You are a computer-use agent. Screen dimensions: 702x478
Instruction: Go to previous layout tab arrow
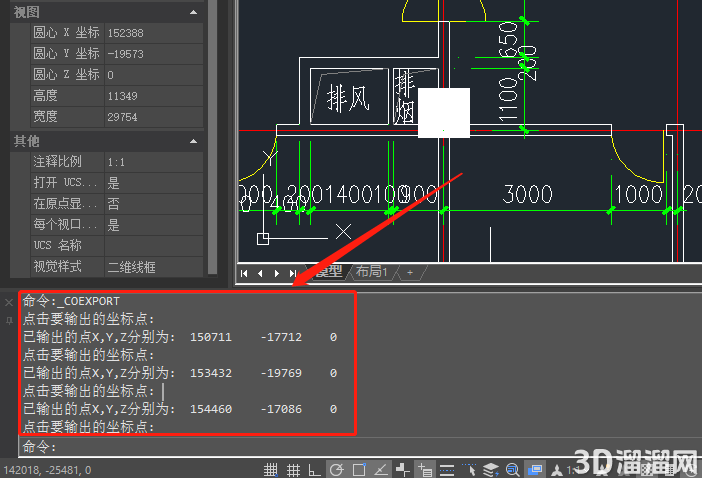point(260,273)
